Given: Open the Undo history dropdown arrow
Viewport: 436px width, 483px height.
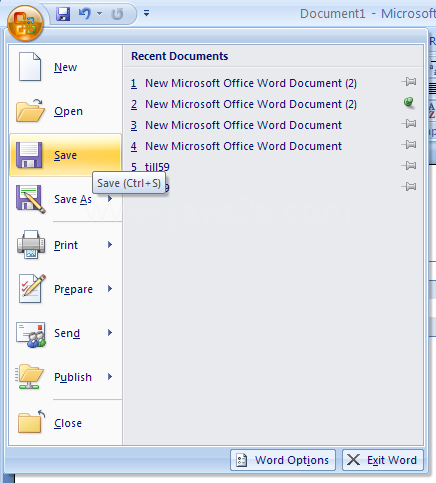Looking at the screenshot, I should [x=99, y=14].
